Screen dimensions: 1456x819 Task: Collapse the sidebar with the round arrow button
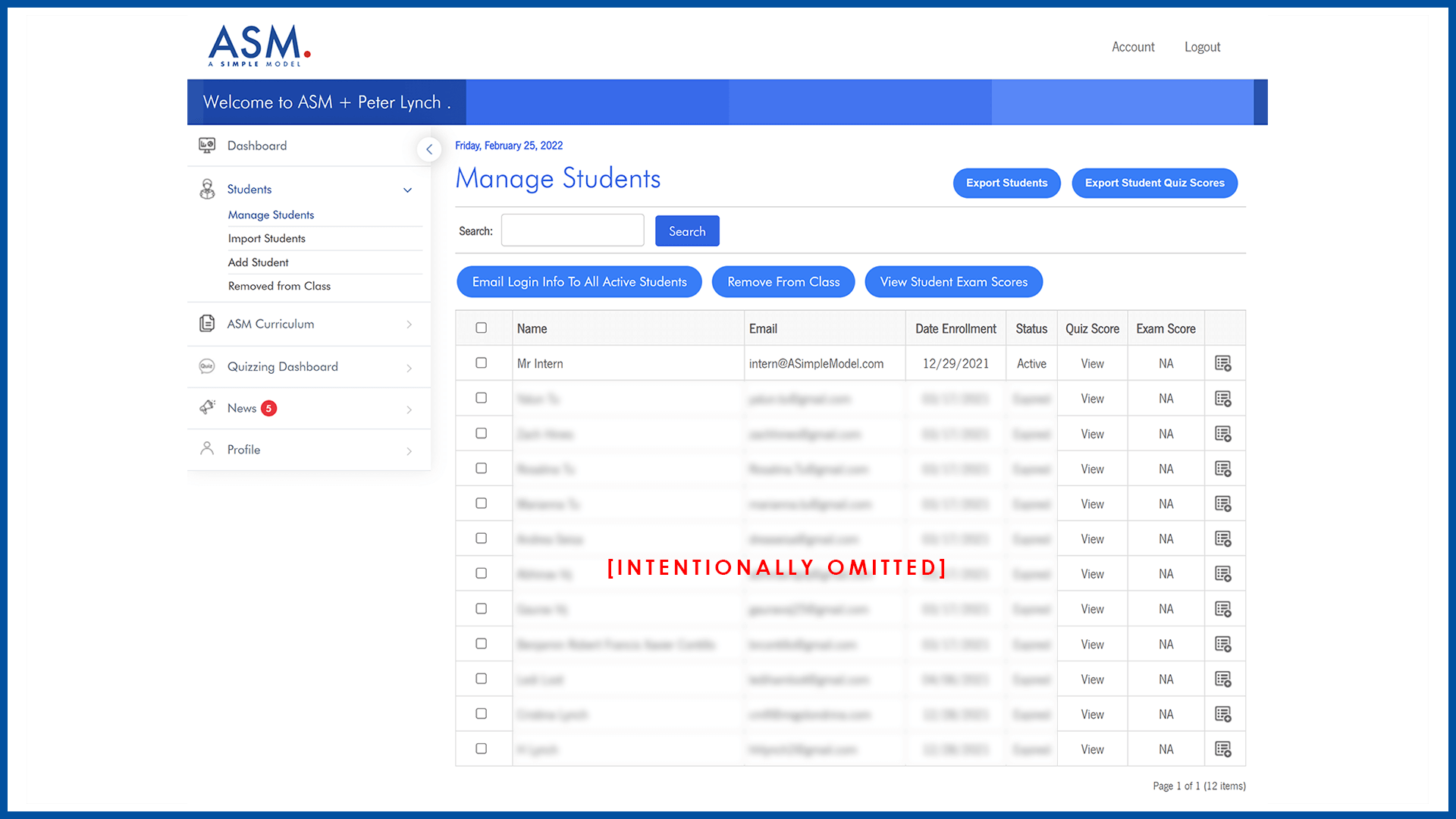point(429,149)
